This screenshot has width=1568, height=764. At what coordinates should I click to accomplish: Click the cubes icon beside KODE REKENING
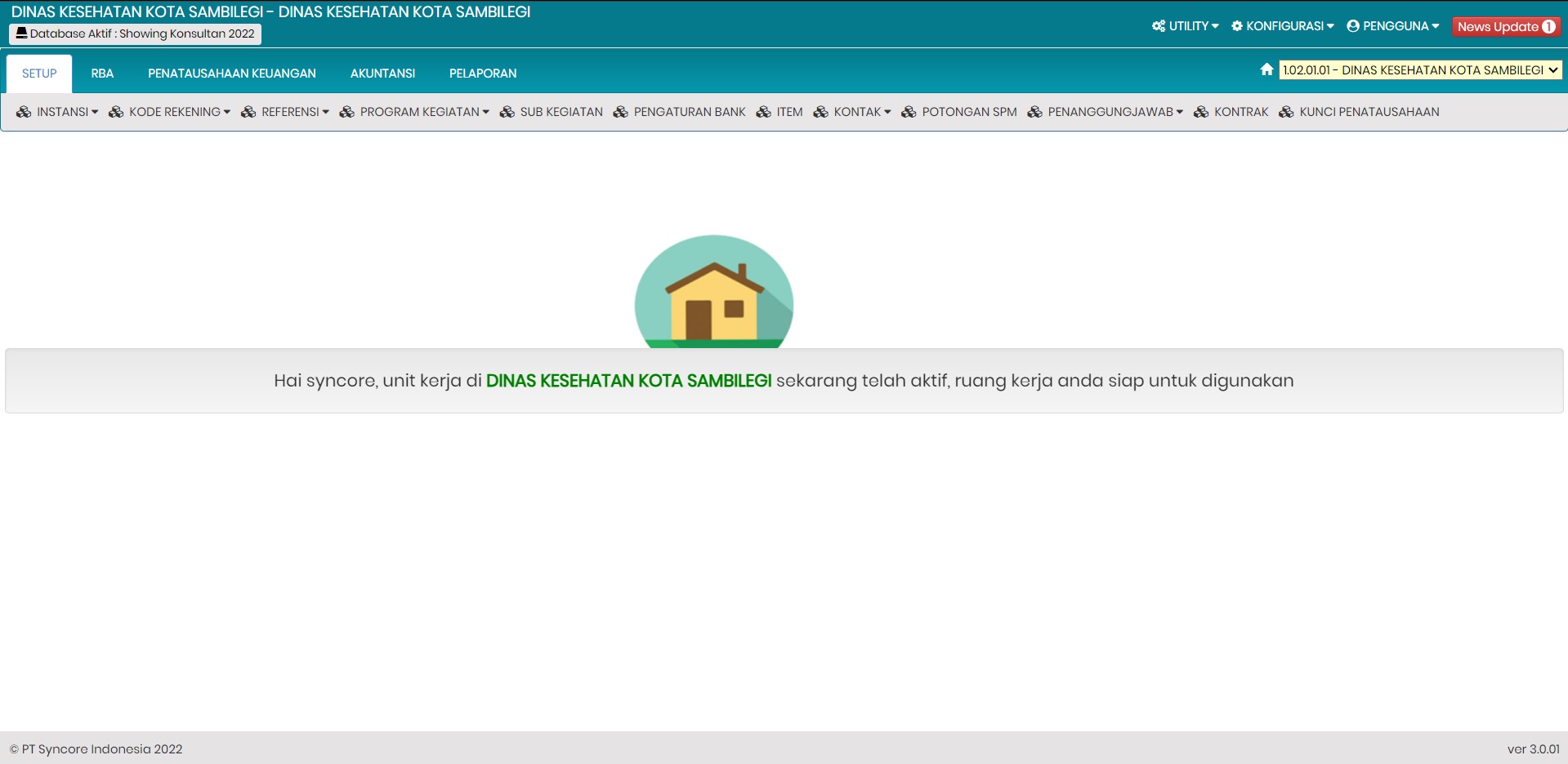click(116, 112)
